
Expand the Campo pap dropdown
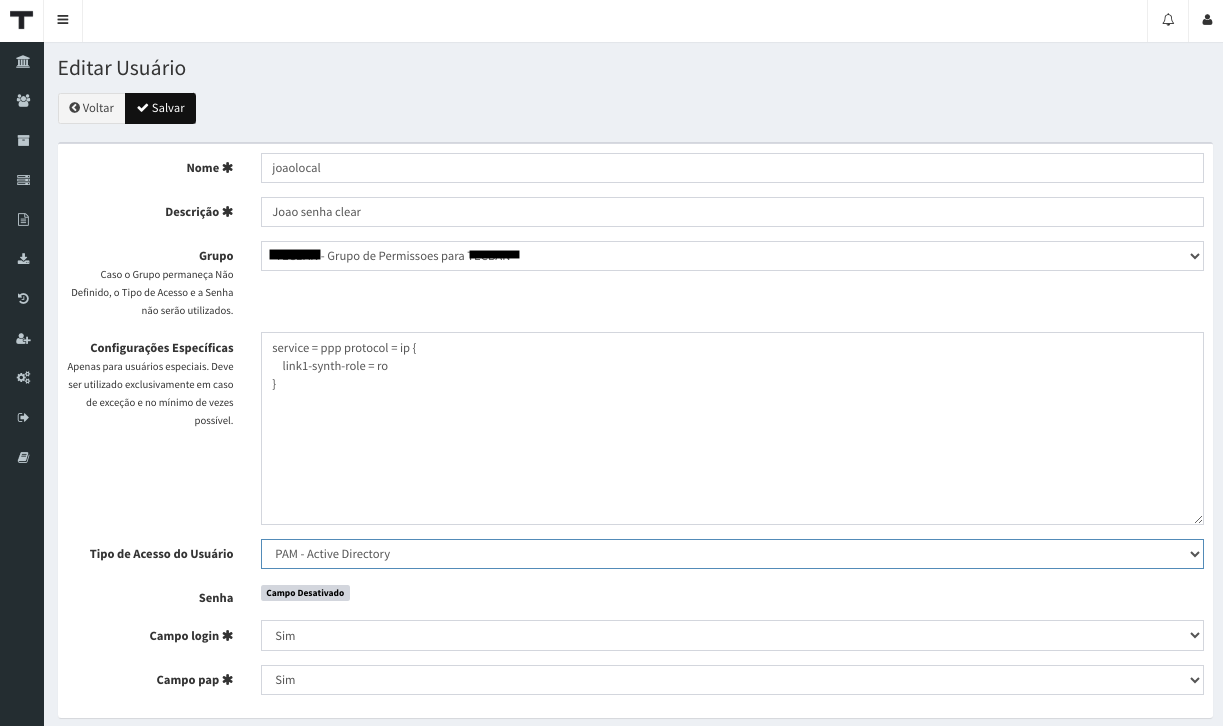tap(732, 680)
